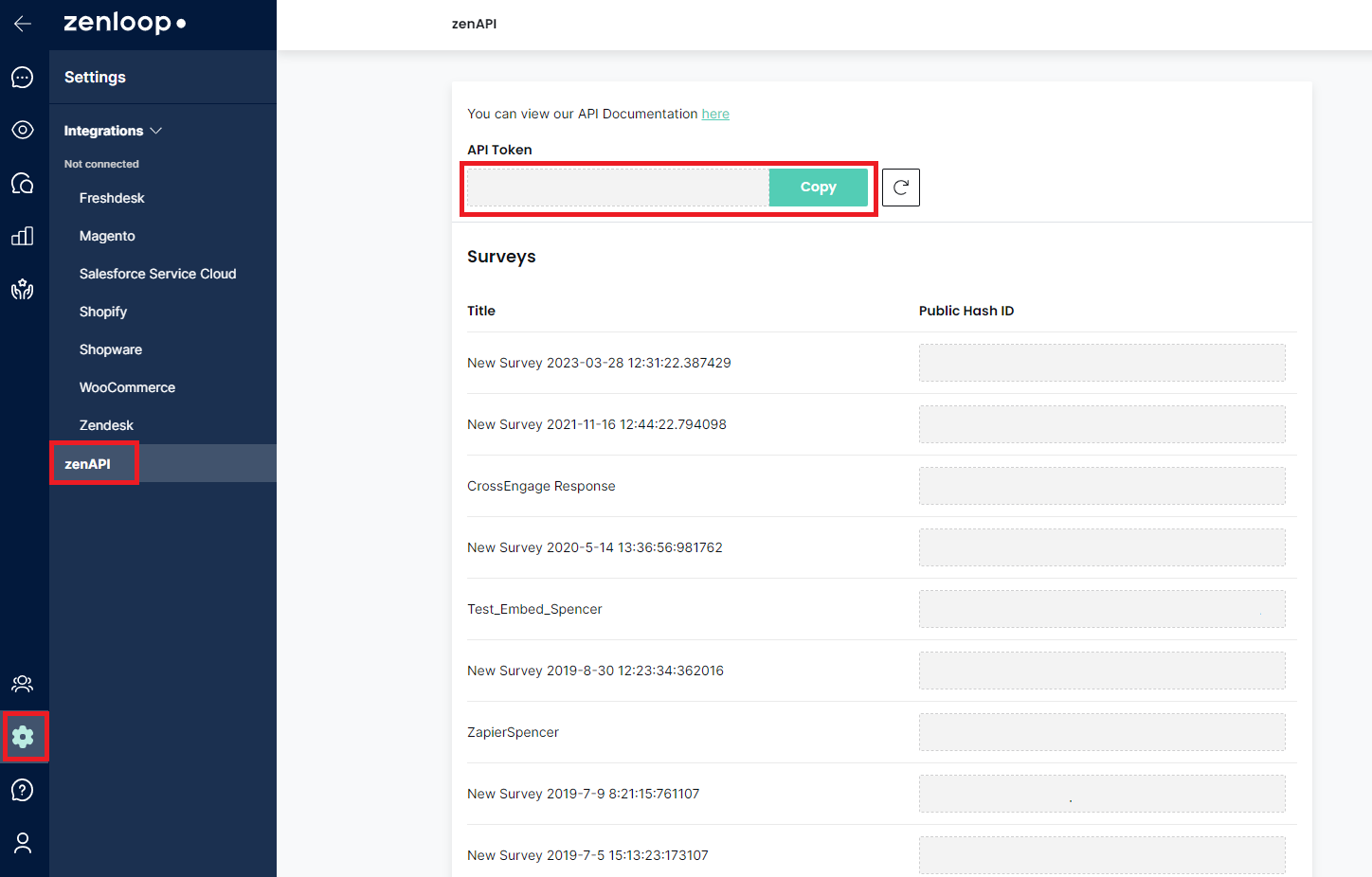Open the eye view icon in sidebar

pyautogui.click(x=23, y=130)
